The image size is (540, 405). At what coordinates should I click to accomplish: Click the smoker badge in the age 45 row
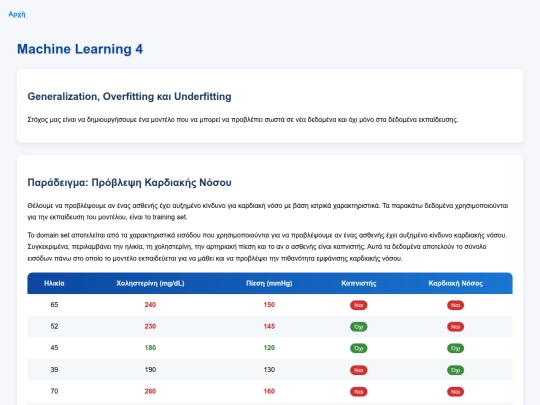pyautogui.click(x=359, y=348)
